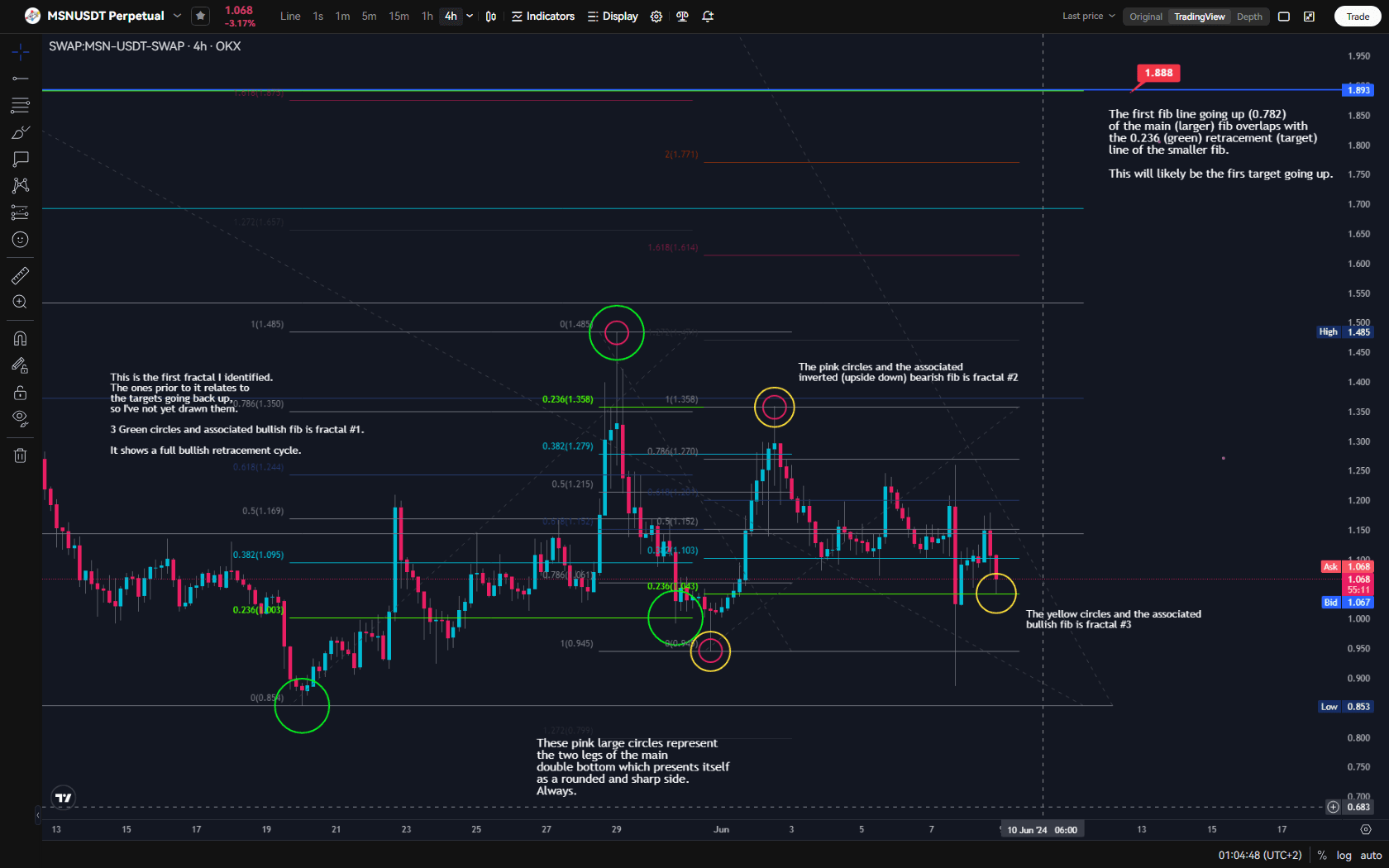Open the MSNUSDT Perpetual pair dropdown

point(177,16)
